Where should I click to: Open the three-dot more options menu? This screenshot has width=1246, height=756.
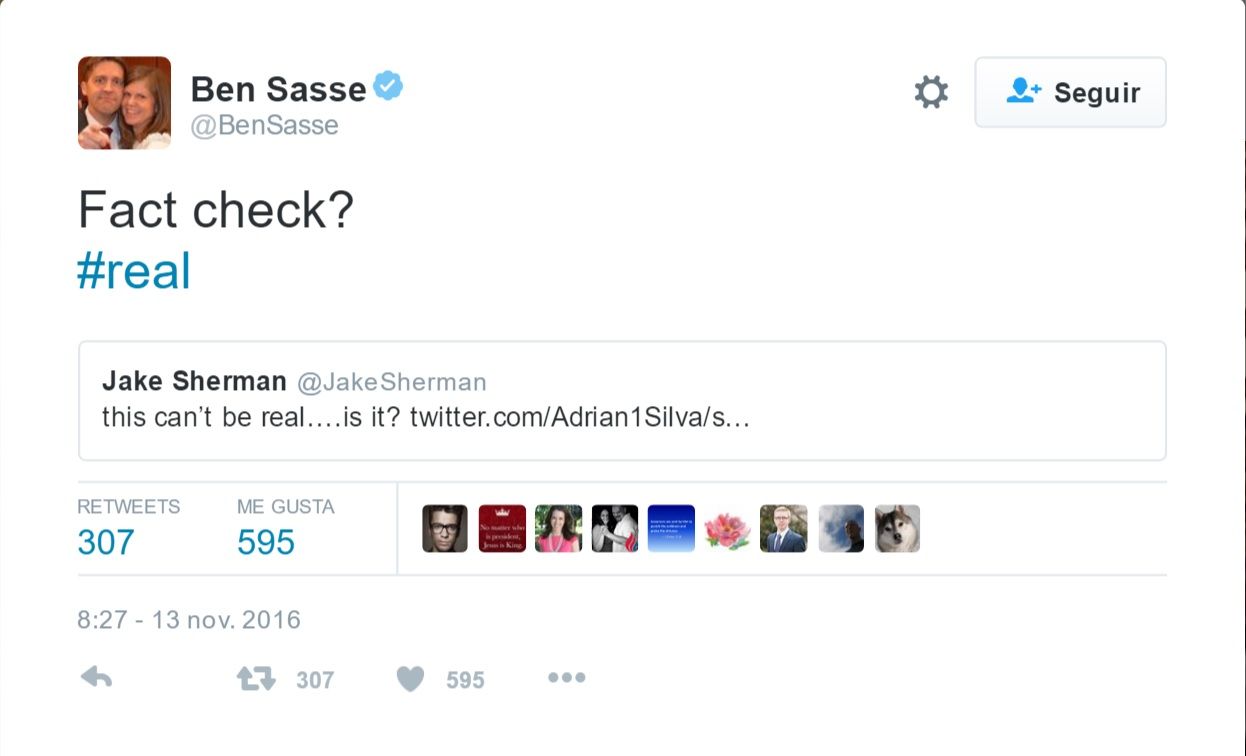click(566, 678)
